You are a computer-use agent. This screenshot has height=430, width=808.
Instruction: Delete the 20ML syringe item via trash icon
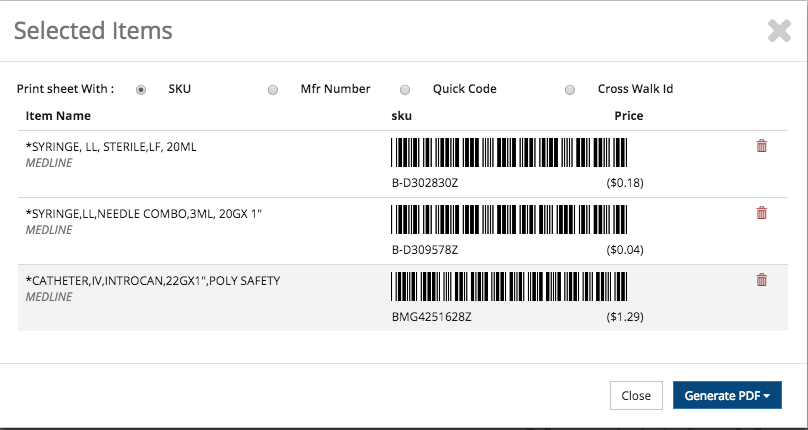pyautogui.click(x=762, y=146)
